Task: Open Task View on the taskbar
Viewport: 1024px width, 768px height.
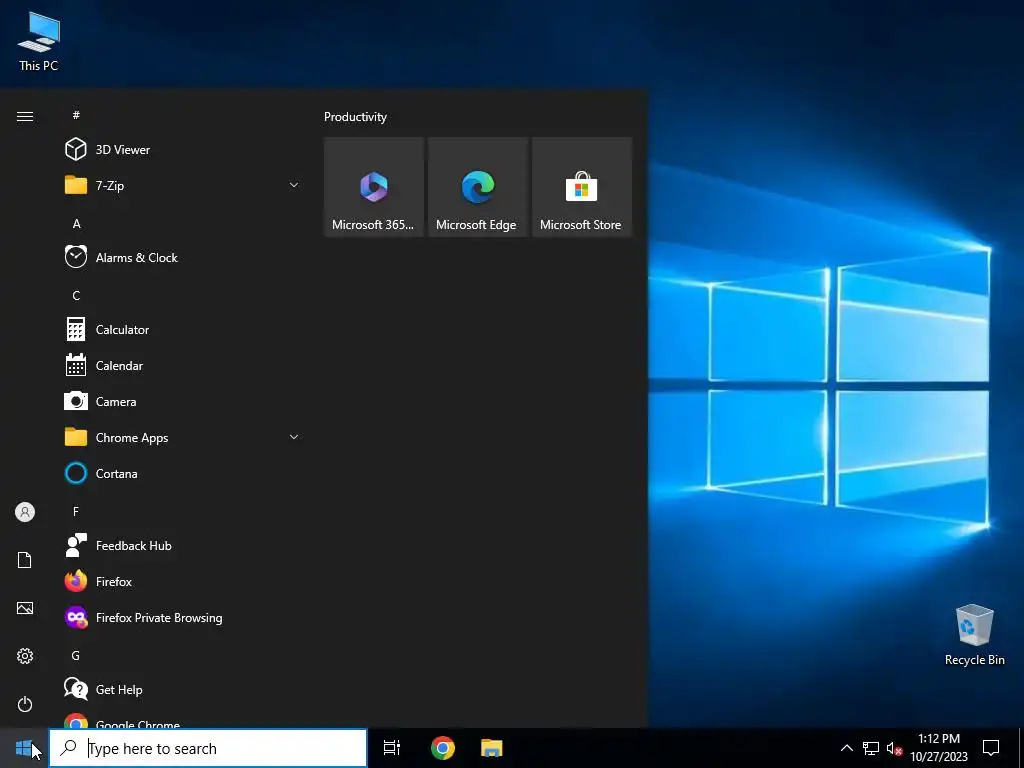Action: pos(392,748)
